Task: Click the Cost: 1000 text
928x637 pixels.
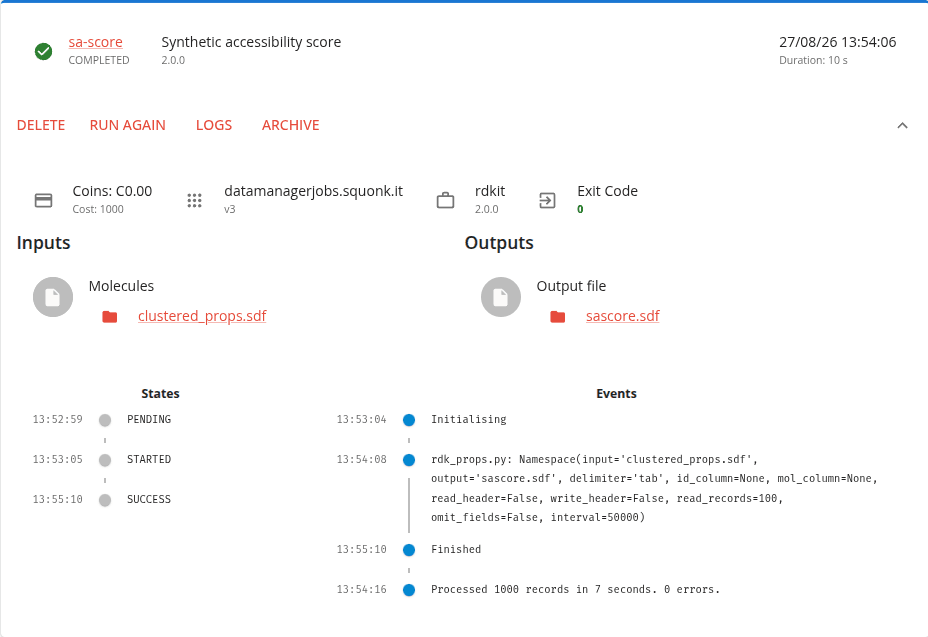Action: 98,209
